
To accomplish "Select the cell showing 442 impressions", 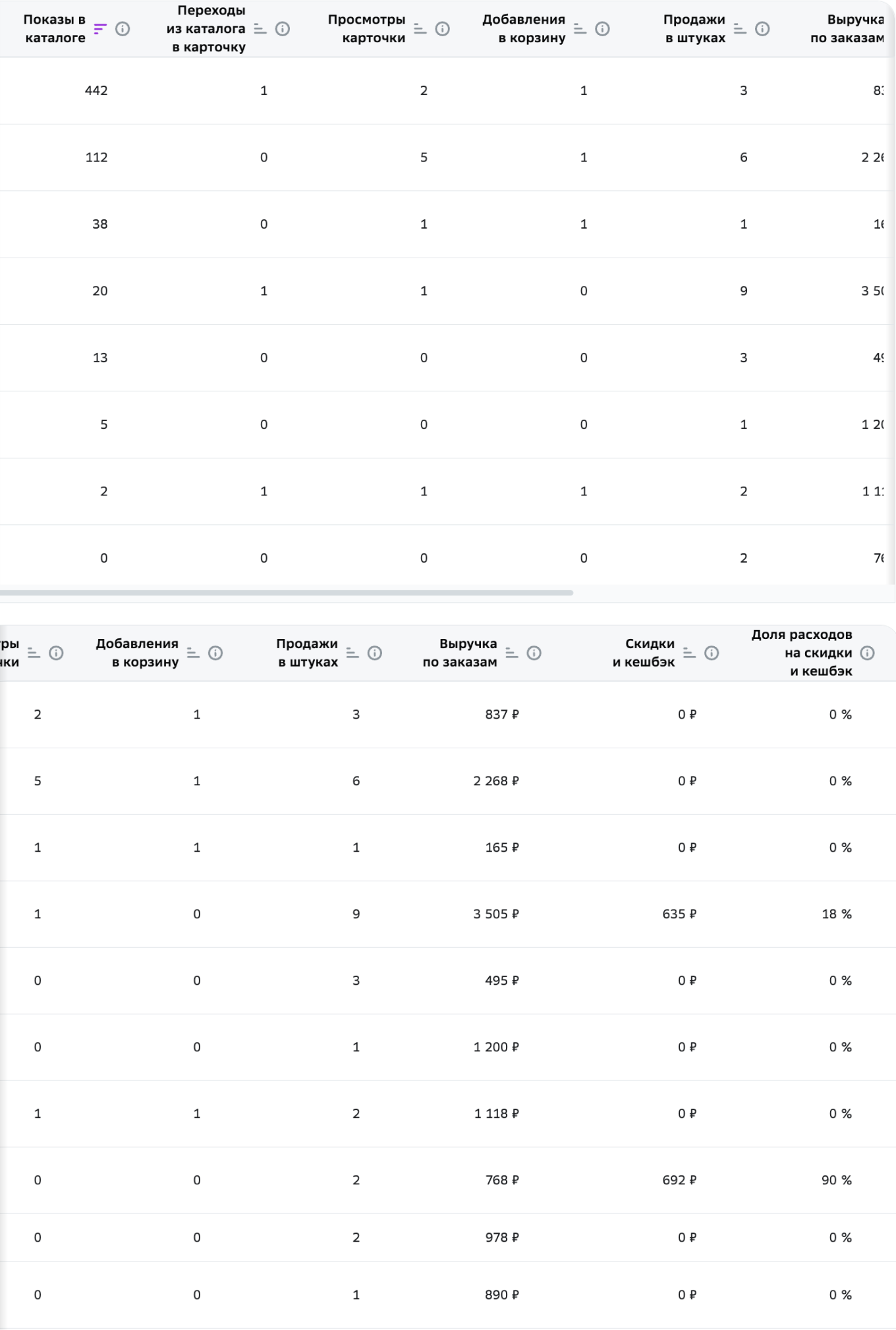I will pos(96,91).
